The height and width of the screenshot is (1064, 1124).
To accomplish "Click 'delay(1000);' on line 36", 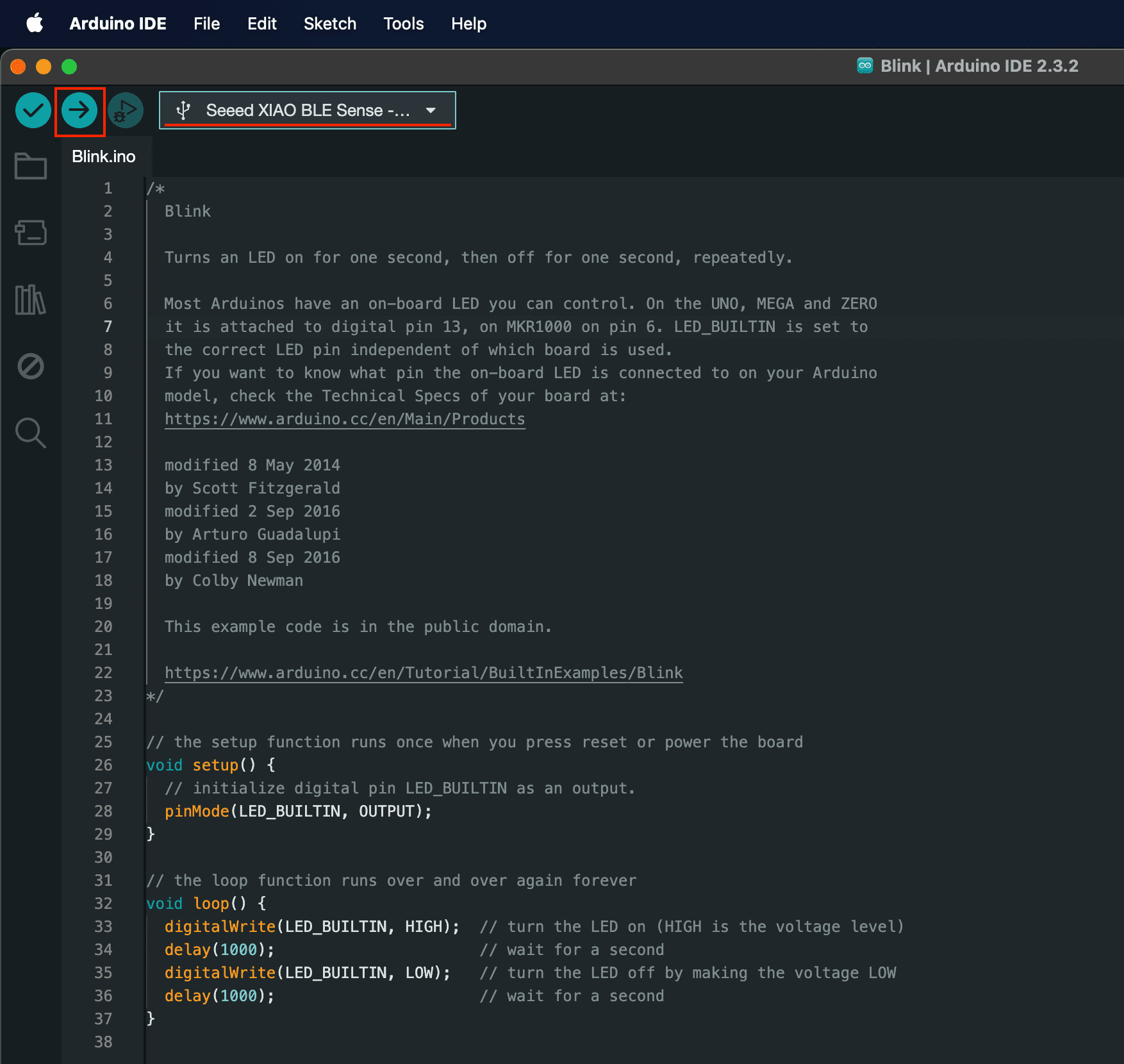I will (220, 996).
